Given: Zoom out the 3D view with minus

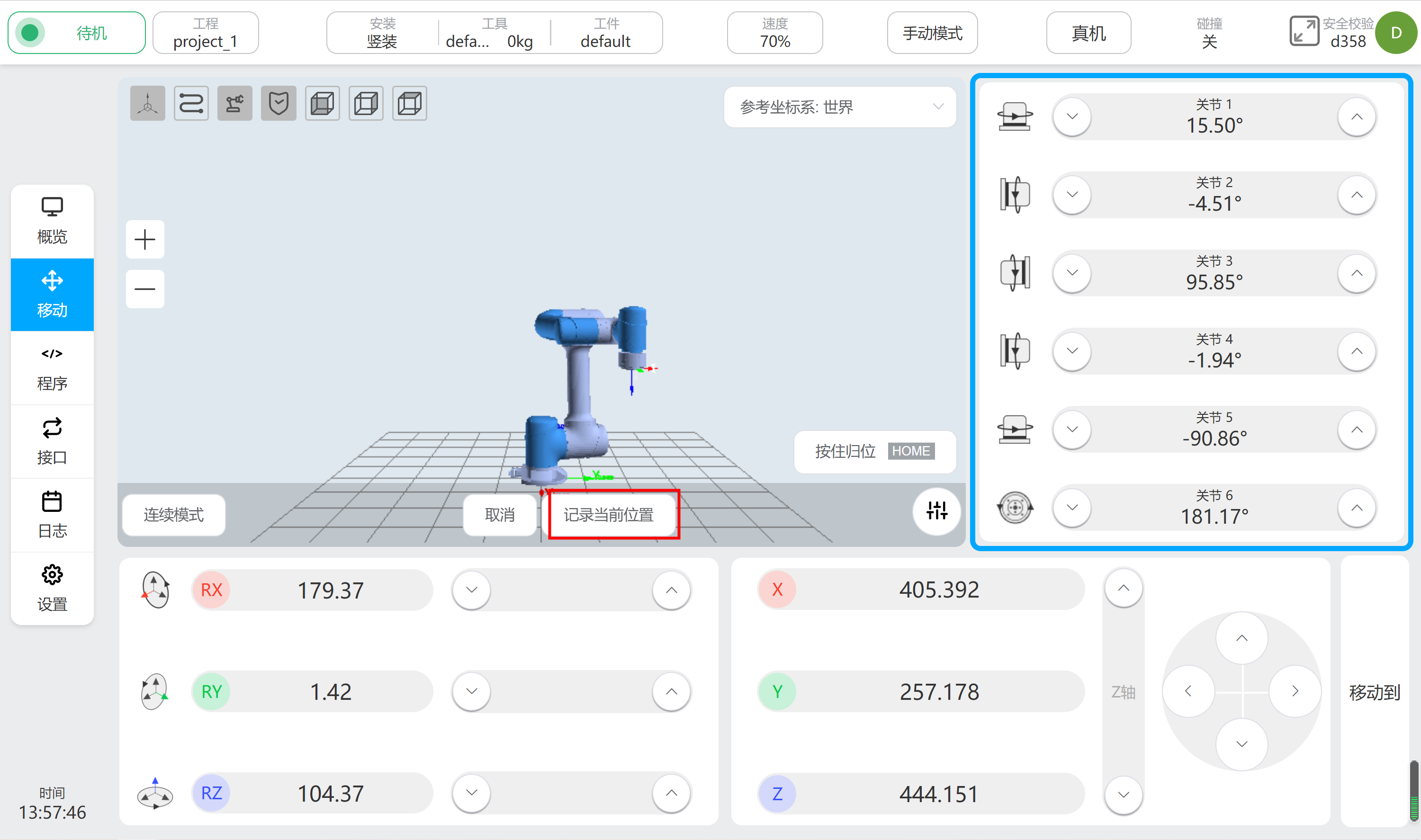Looking at the screenshot, I should coord(145,289).
